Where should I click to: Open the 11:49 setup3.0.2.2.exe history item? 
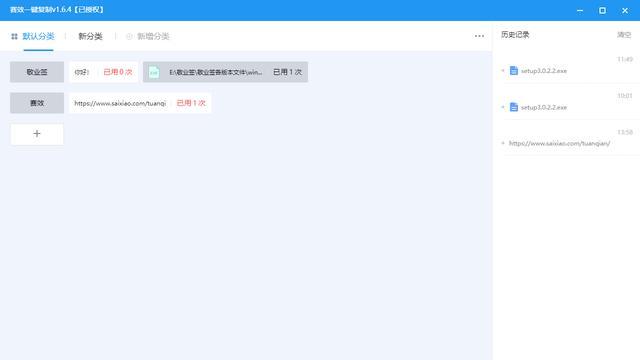544,71
